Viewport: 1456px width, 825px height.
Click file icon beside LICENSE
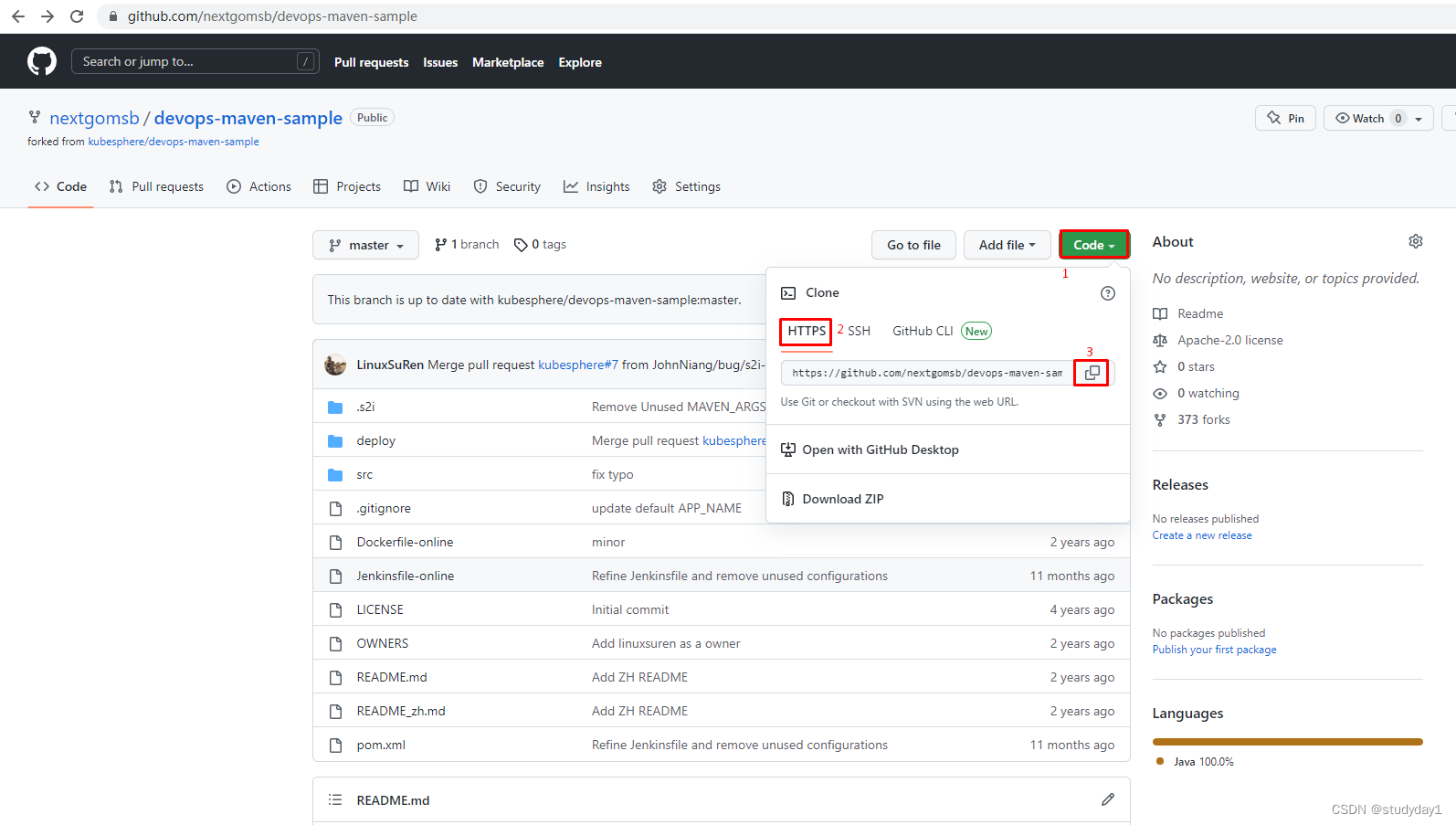point(335,609)
